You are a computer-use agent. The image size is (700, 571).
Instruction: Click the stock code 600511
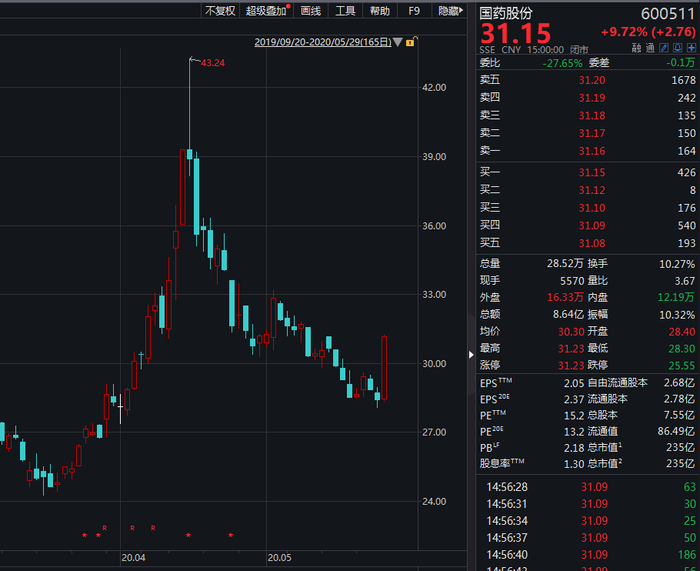tap(668, 14)
